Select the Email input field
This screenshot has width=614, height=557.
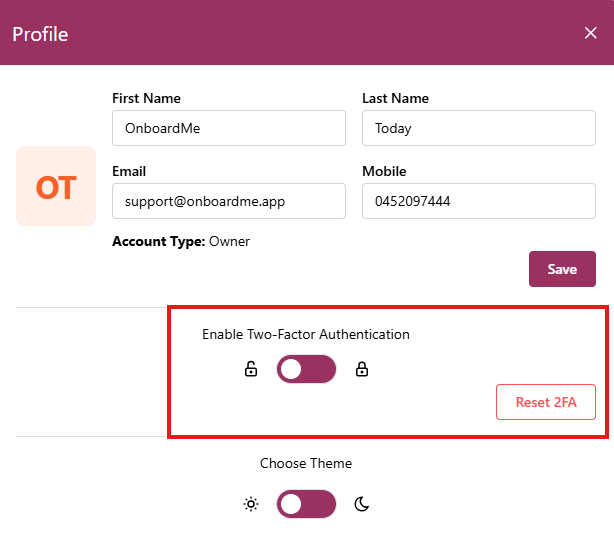[229, 201]
